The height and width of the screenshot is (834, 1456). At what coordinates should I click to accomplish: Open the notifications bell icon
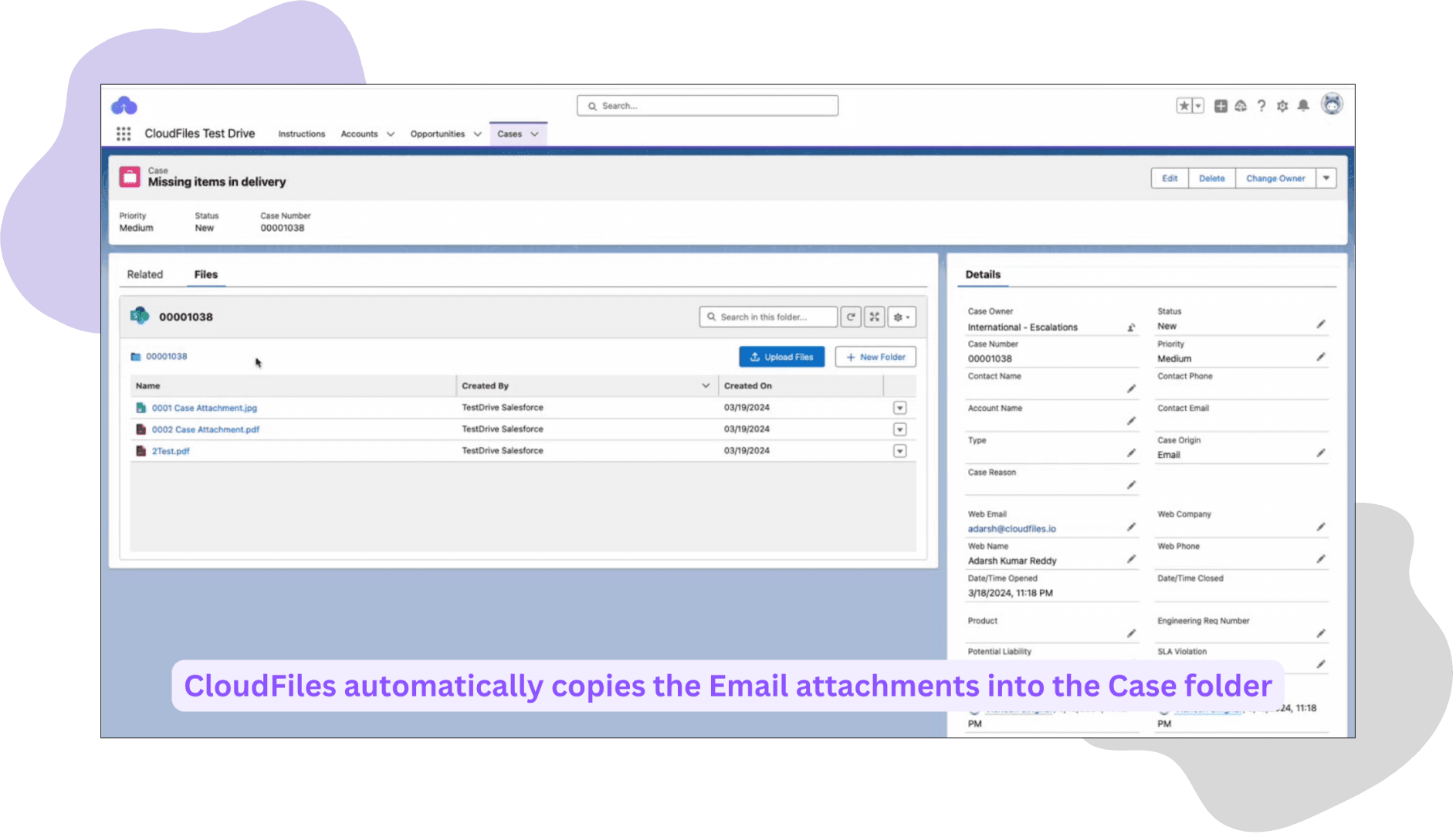pos(1303,106)
